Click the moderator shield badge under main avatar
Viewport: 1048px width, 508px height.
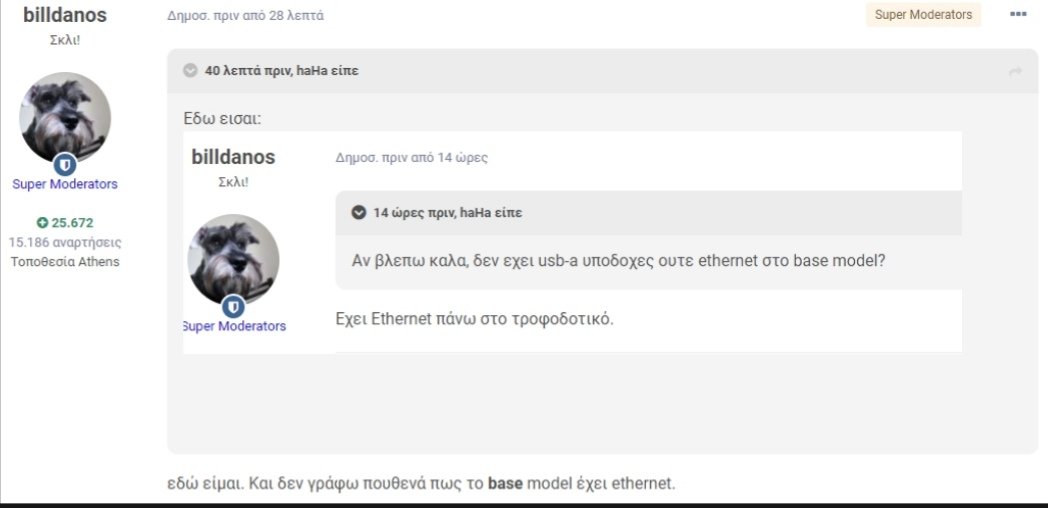pyautogui.click(x=65, y=164)
